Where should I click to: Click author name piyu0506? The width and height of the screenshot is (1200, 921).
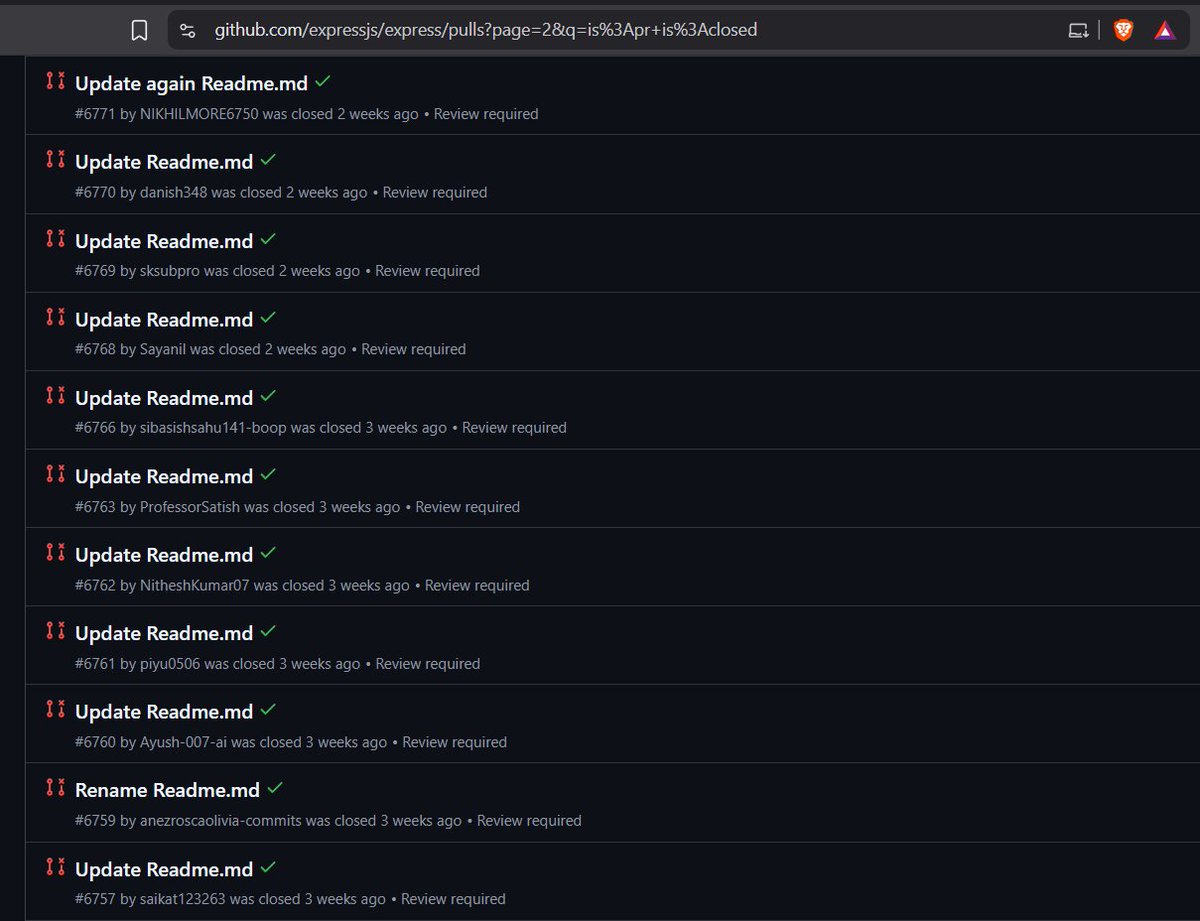pos(170,663)
